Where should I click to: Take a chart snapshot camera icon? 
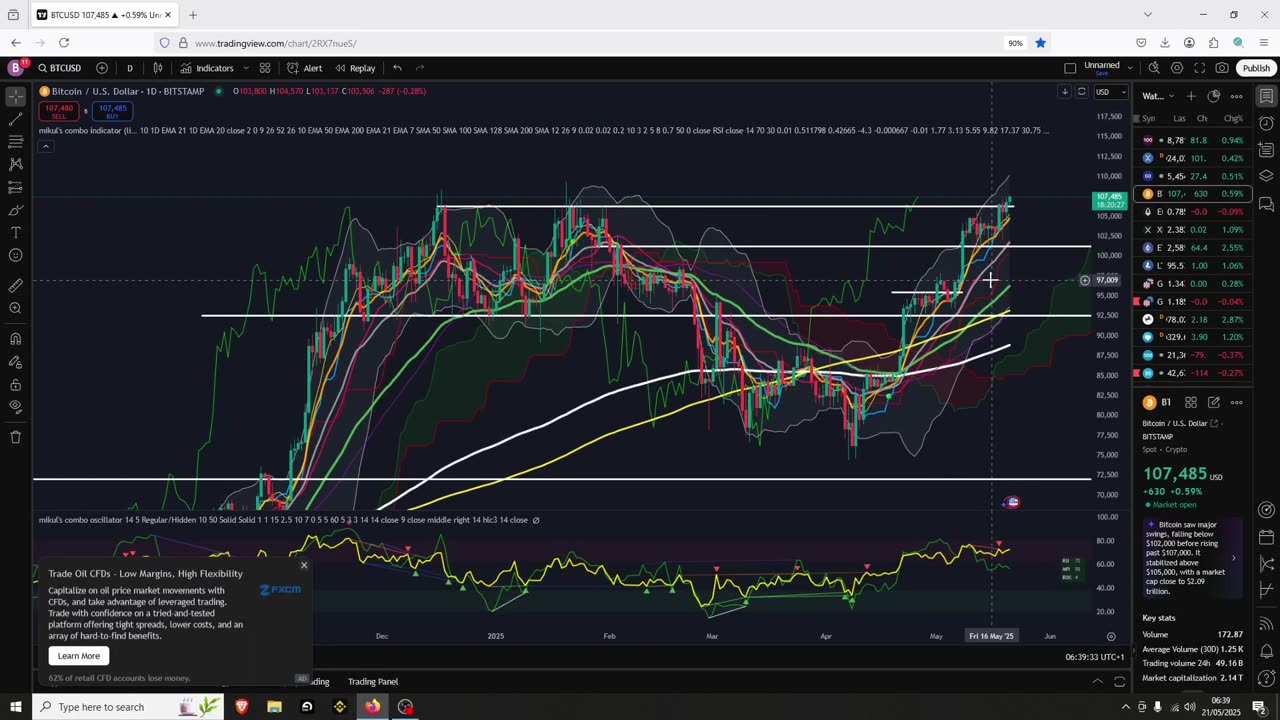(x=1222, y=68)
